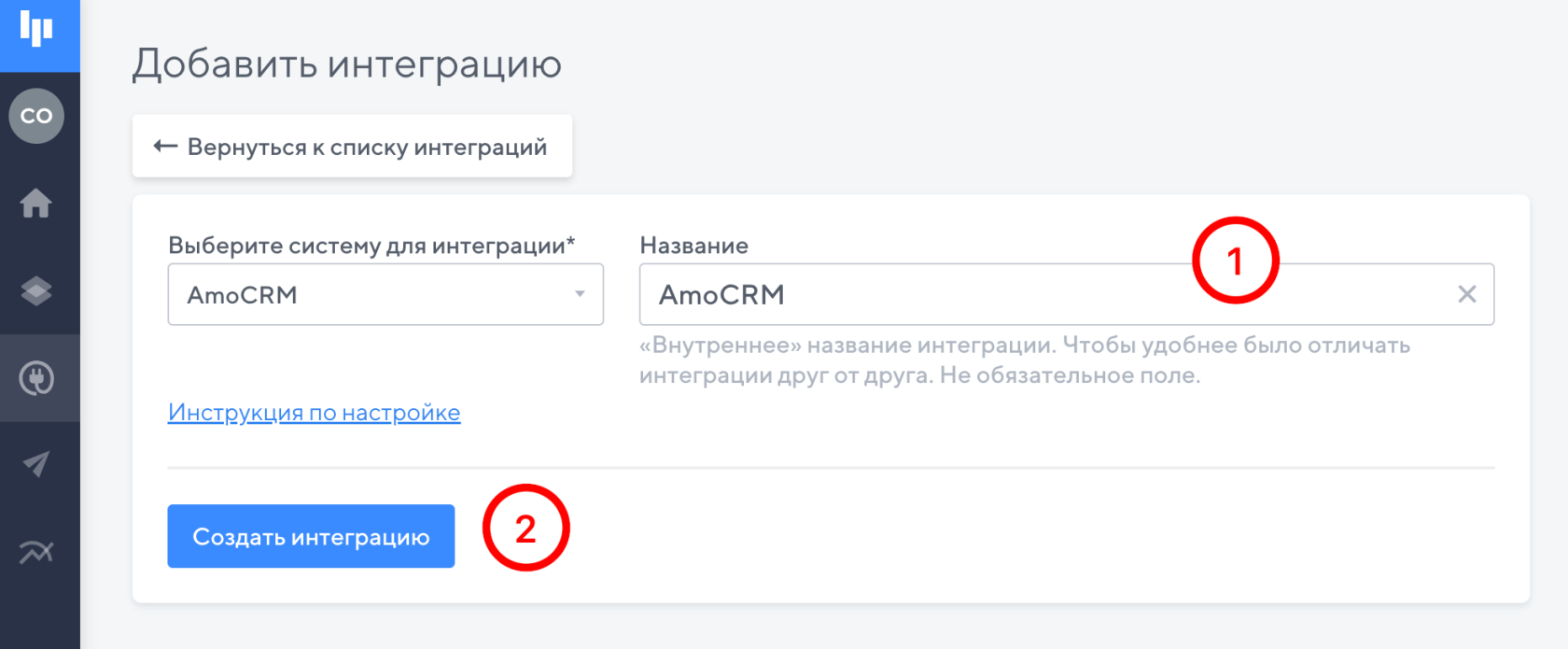
Task: Click the caret arrow of the system selector
Action: (x=580, y=294)
